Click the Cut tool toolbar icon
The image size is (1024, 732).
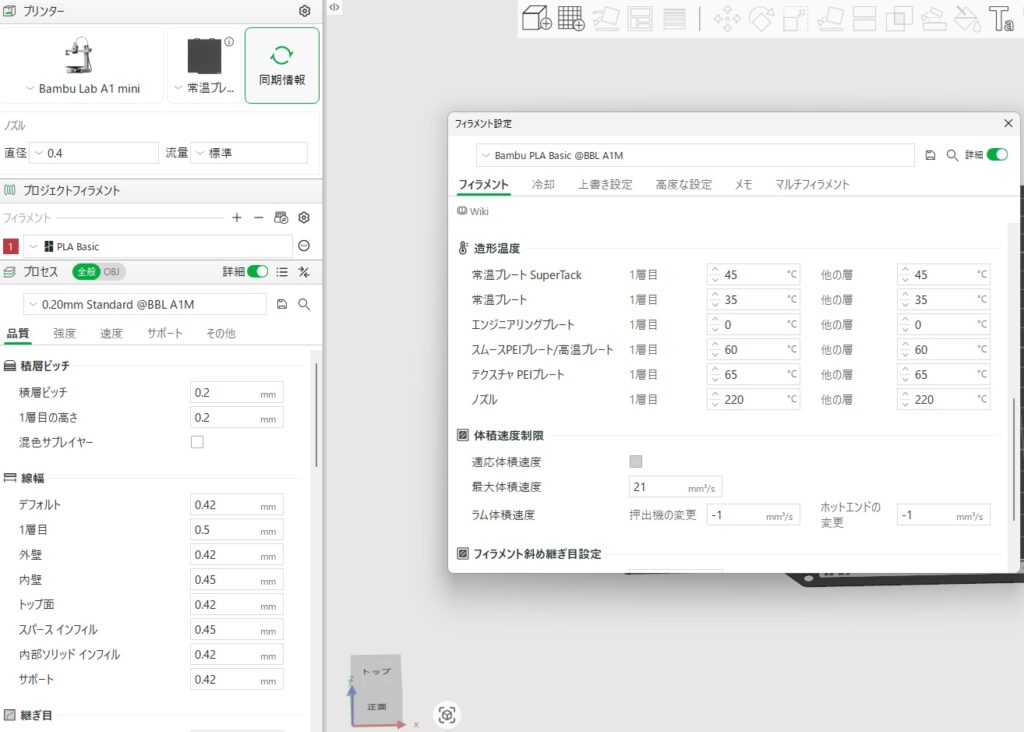click(x=864, y=18)
